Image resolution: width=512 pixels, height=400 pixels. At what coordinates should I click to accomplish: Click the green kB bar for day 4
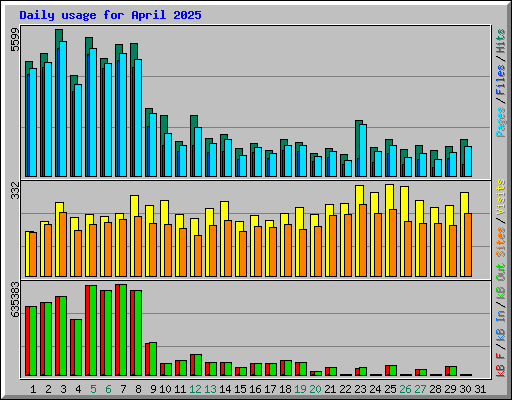(78, 348)
